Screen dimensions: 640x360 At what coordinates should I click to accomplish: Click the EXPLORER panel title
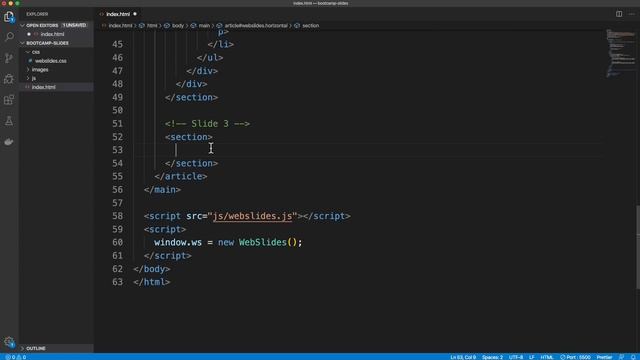coord(37,14)
